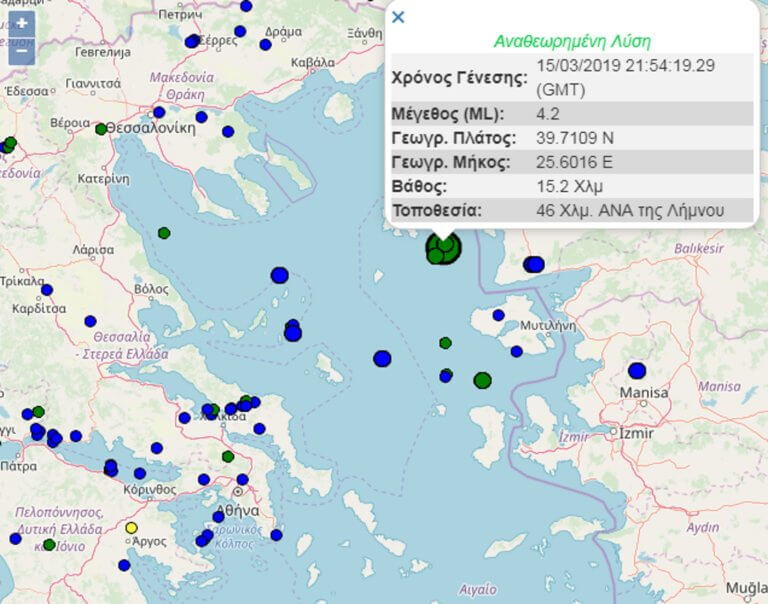Click the Κόρινθος city label
The image size is (768, 604).
(x=149, y=489)
